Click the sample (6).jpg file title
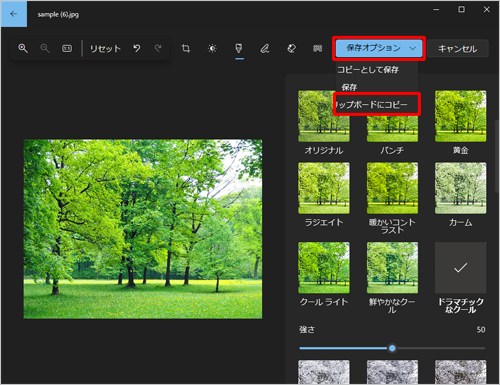This screenshot has width=500, height=385. 58,14
